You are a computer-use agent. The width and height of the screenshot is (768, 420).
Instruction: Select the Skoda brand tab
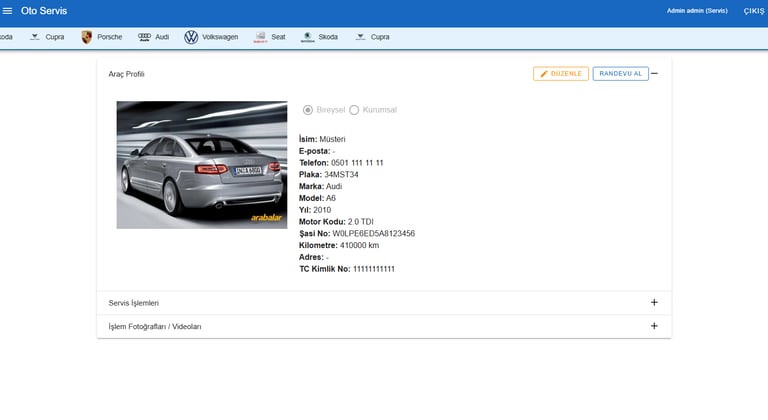click(x=319, y=37)
